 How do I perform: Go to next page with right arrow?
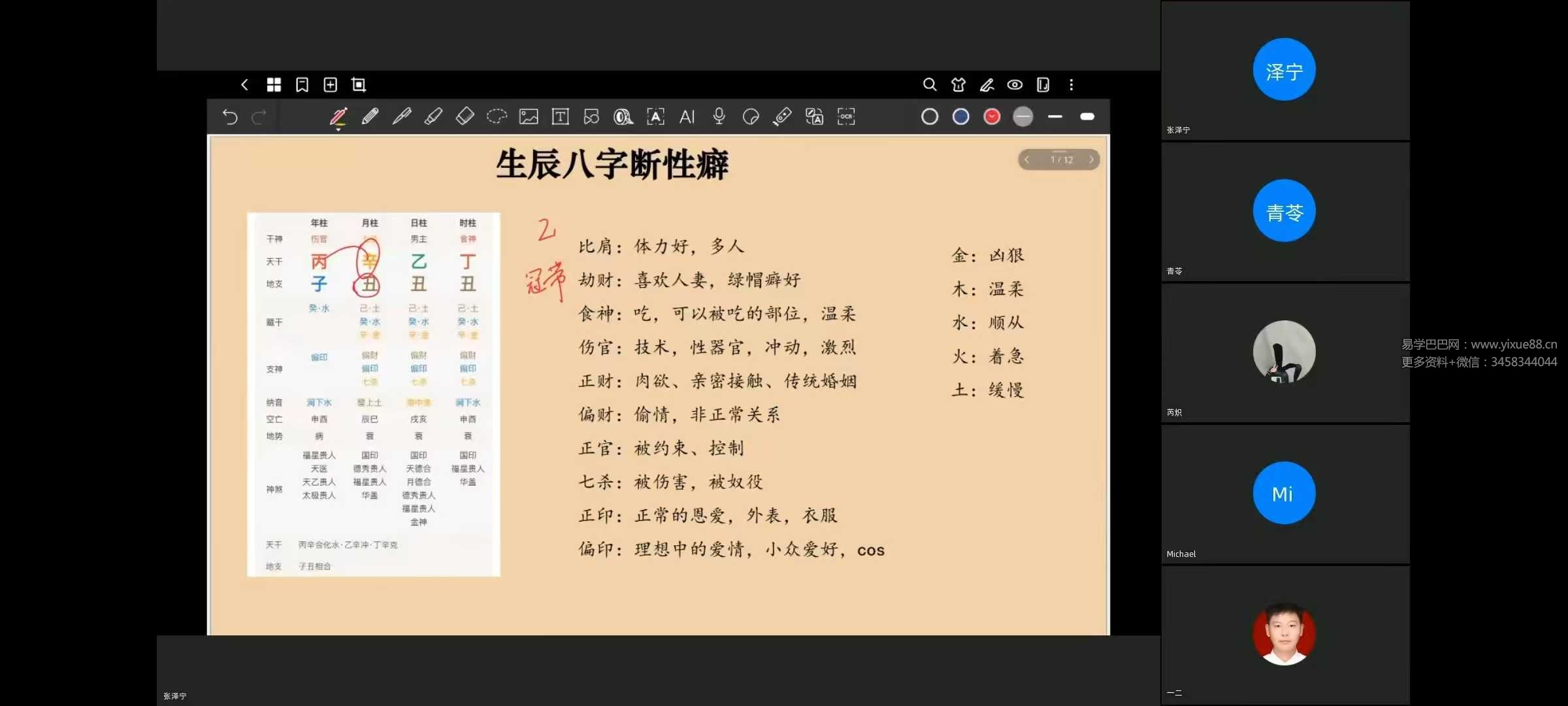point(1091,159)
